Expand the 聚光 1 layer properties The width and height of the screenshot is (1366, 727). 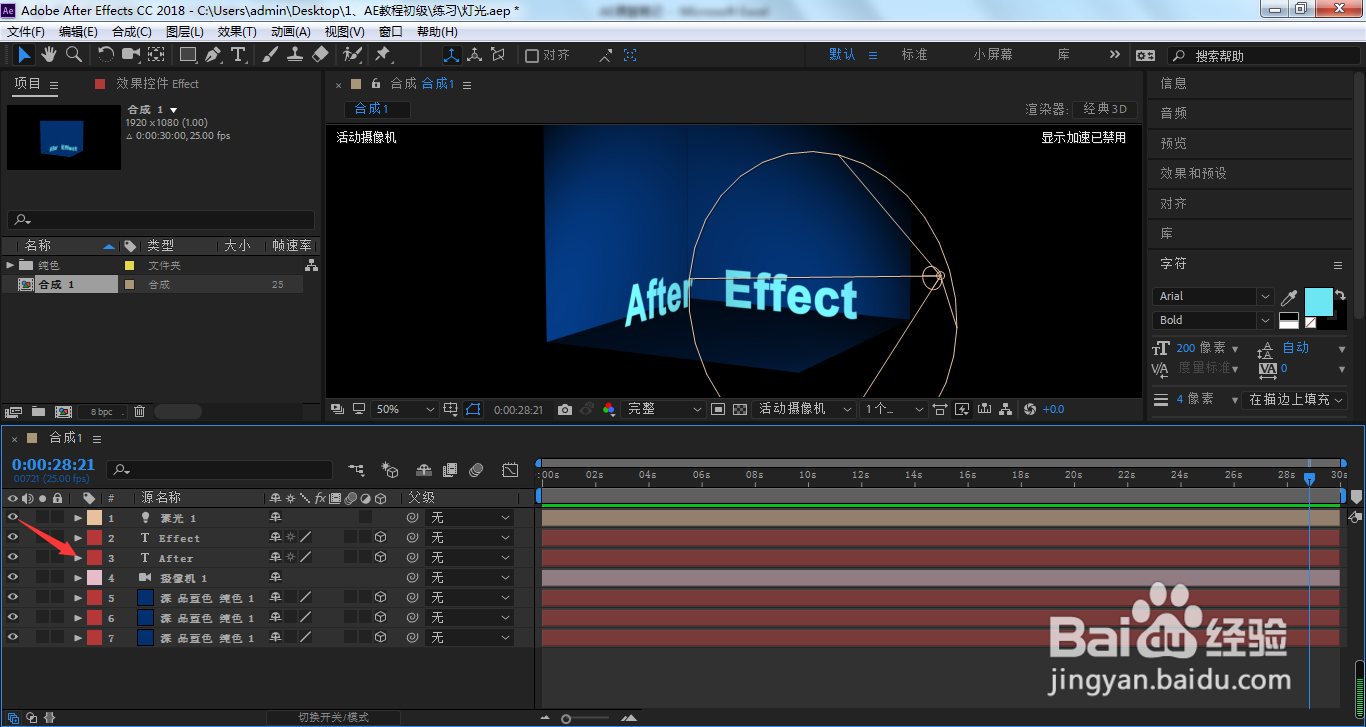78,518
